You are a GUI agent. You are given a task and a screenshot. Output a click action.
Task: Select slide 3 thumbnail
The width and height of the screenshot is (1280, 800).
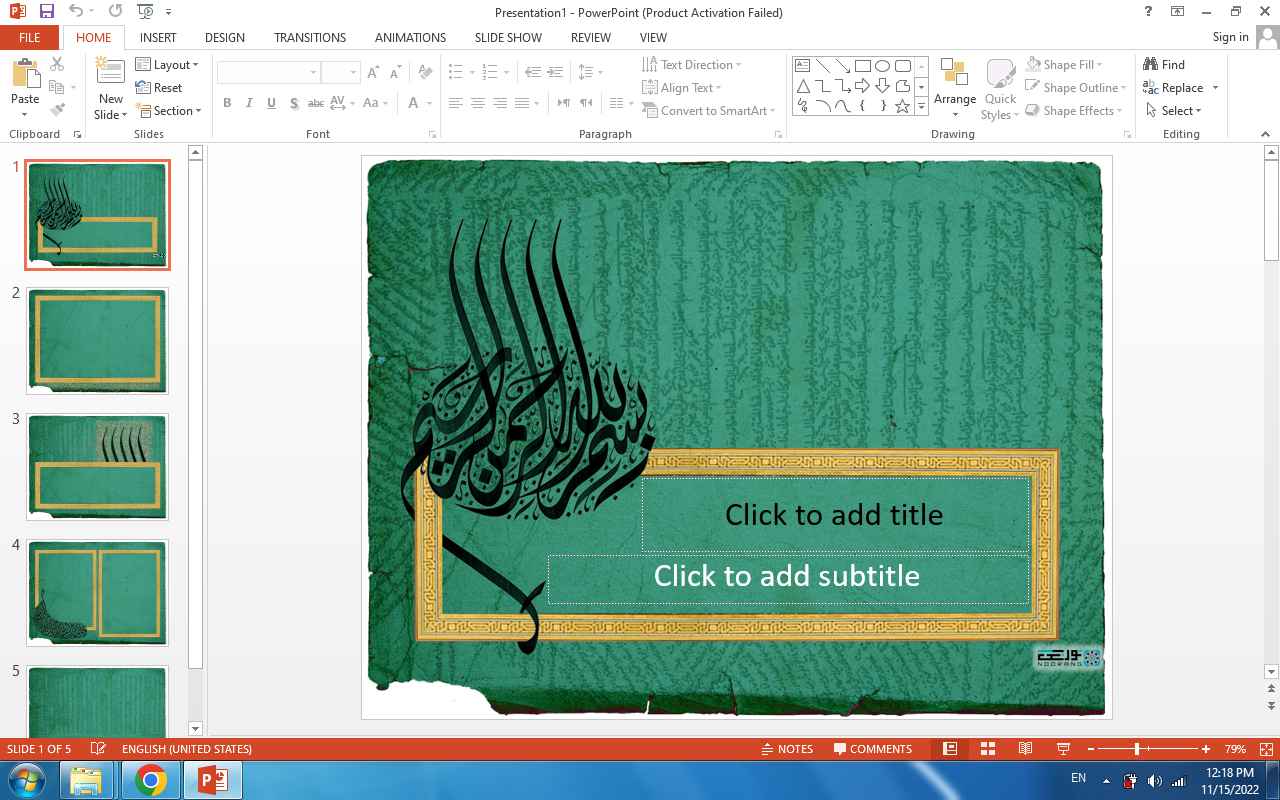click(x=97, y=467)
